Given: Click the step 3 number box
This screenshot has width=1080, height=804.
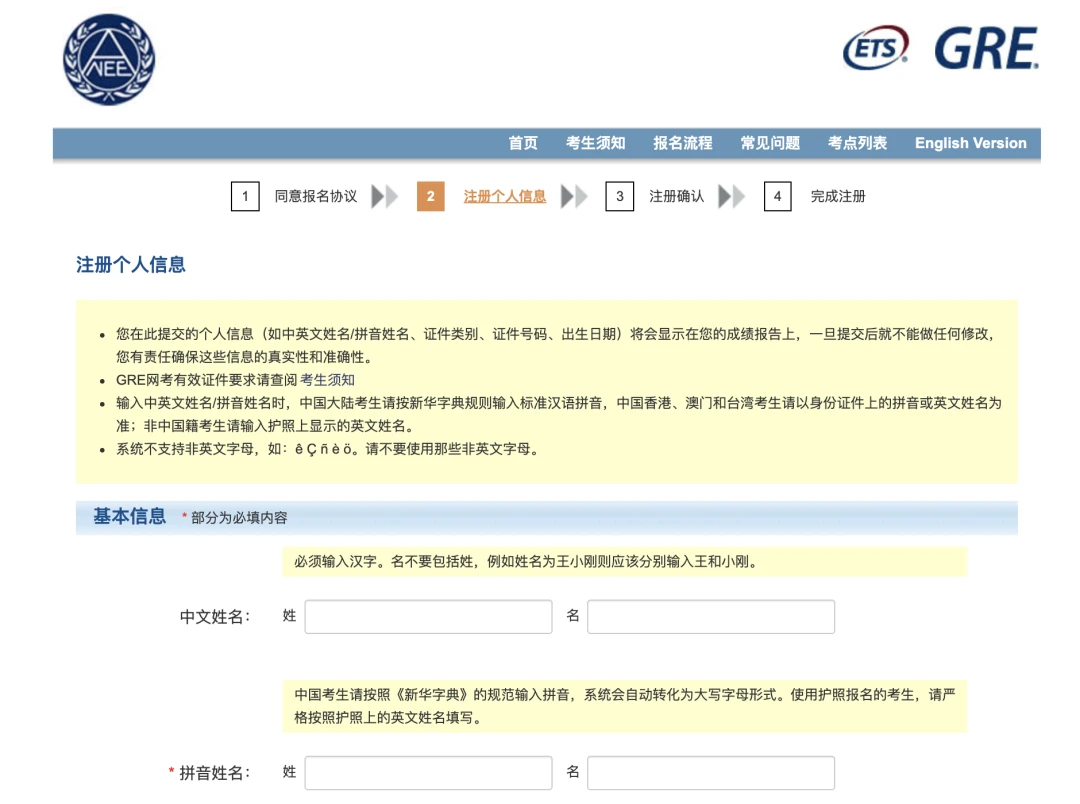Looking at the screenshot, I should 620,196.
